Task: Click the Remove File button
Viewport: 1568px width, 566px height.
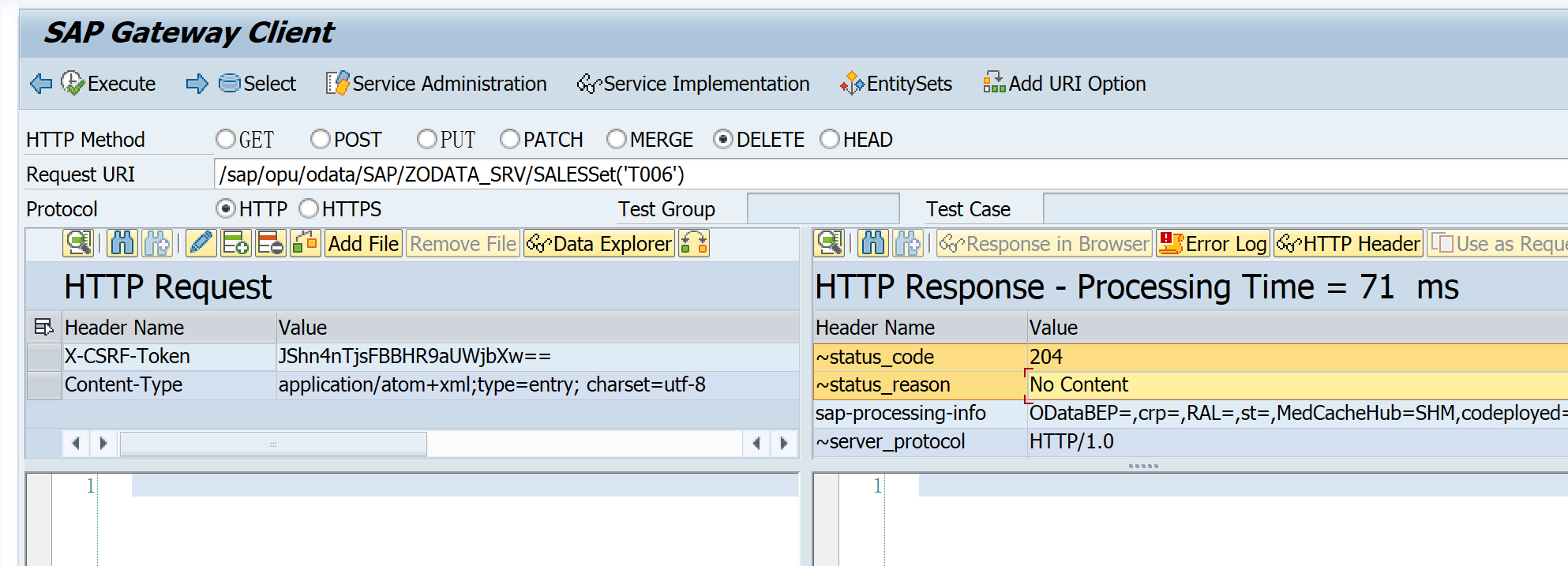Action: (x=463, y=244)
